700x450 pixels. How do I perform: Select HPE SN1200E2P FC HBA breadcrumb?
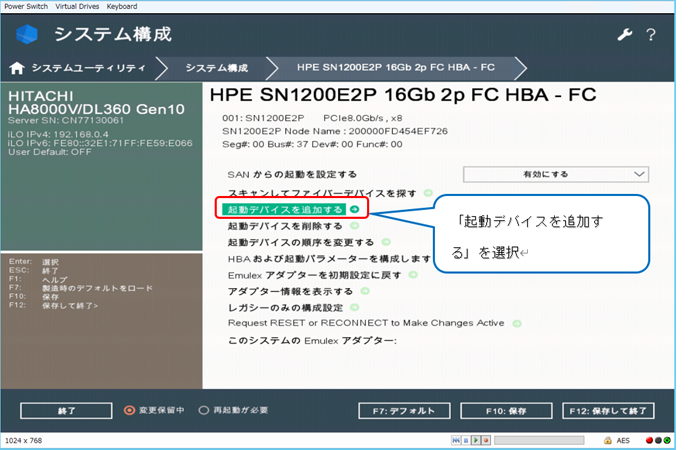(396, 67)
